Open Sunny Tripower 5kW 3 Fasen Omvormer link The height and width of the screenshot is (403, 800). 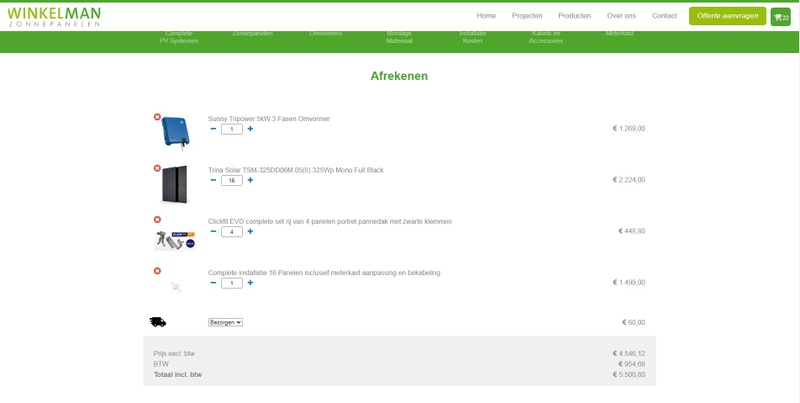point(269,119)
